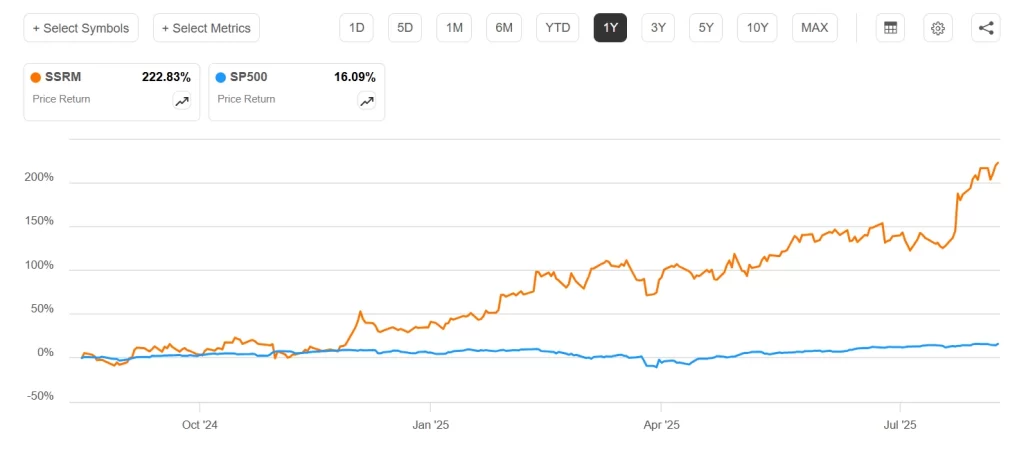The height and width of the screenshot is (460, 1024).
Task: Click the blue SP500 legend dot
Action: point(221,77)
